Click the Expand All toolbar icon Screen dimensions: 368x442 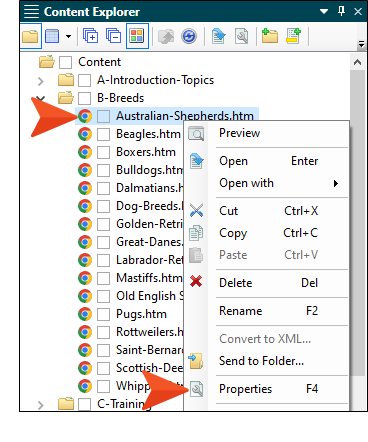pos(90,36)
